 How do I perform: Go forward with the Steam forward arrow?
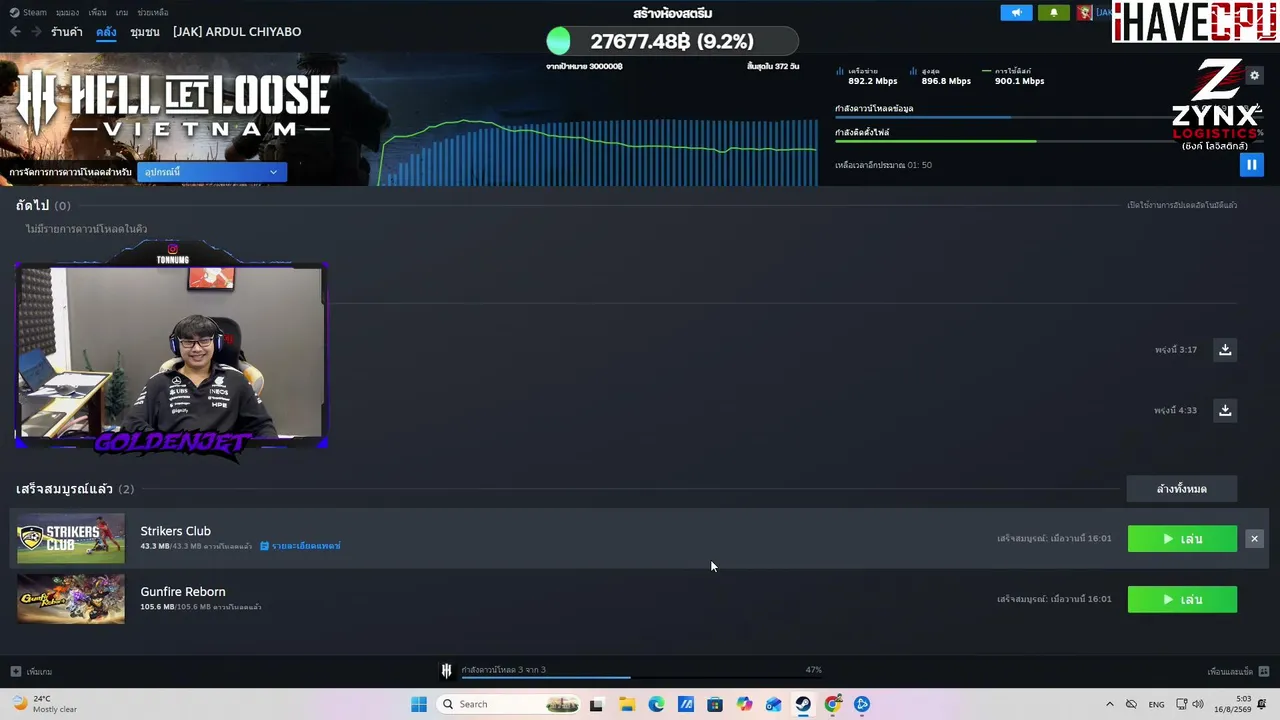(x=36, y=32)
